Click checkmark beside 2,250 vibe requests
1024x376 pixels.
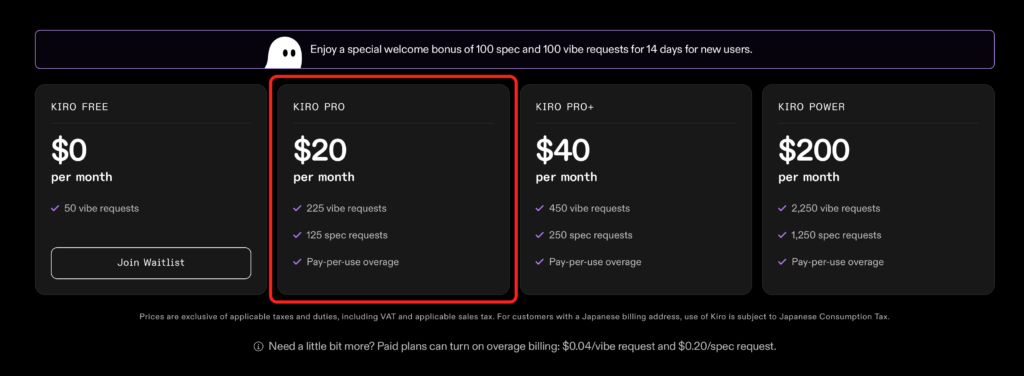click(x=782, y=208)
